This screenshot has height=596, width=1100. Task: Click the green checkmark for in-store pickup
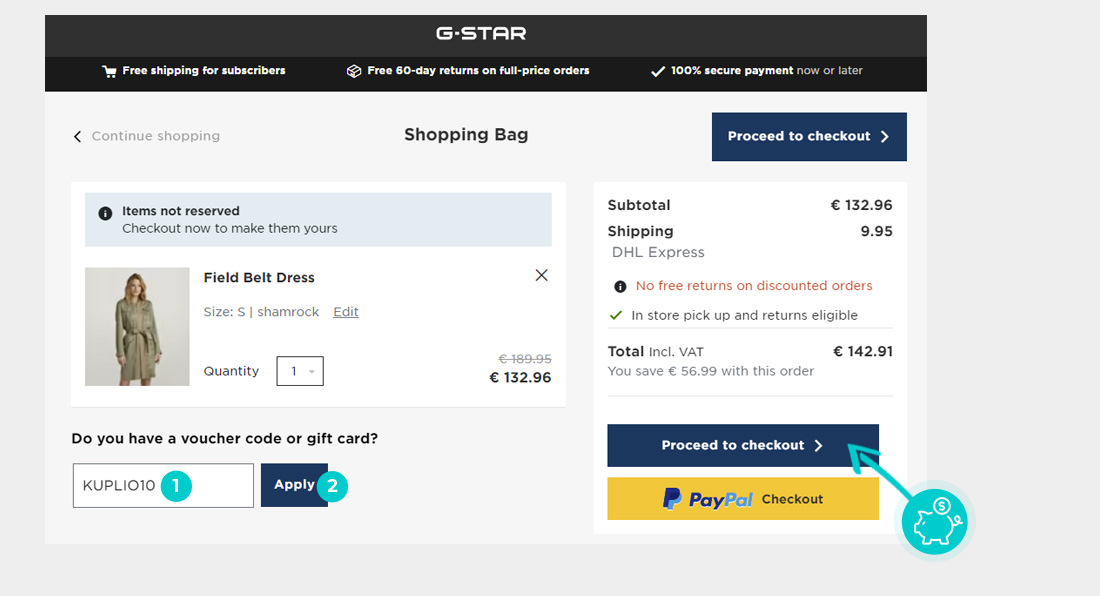coord(617,315)
